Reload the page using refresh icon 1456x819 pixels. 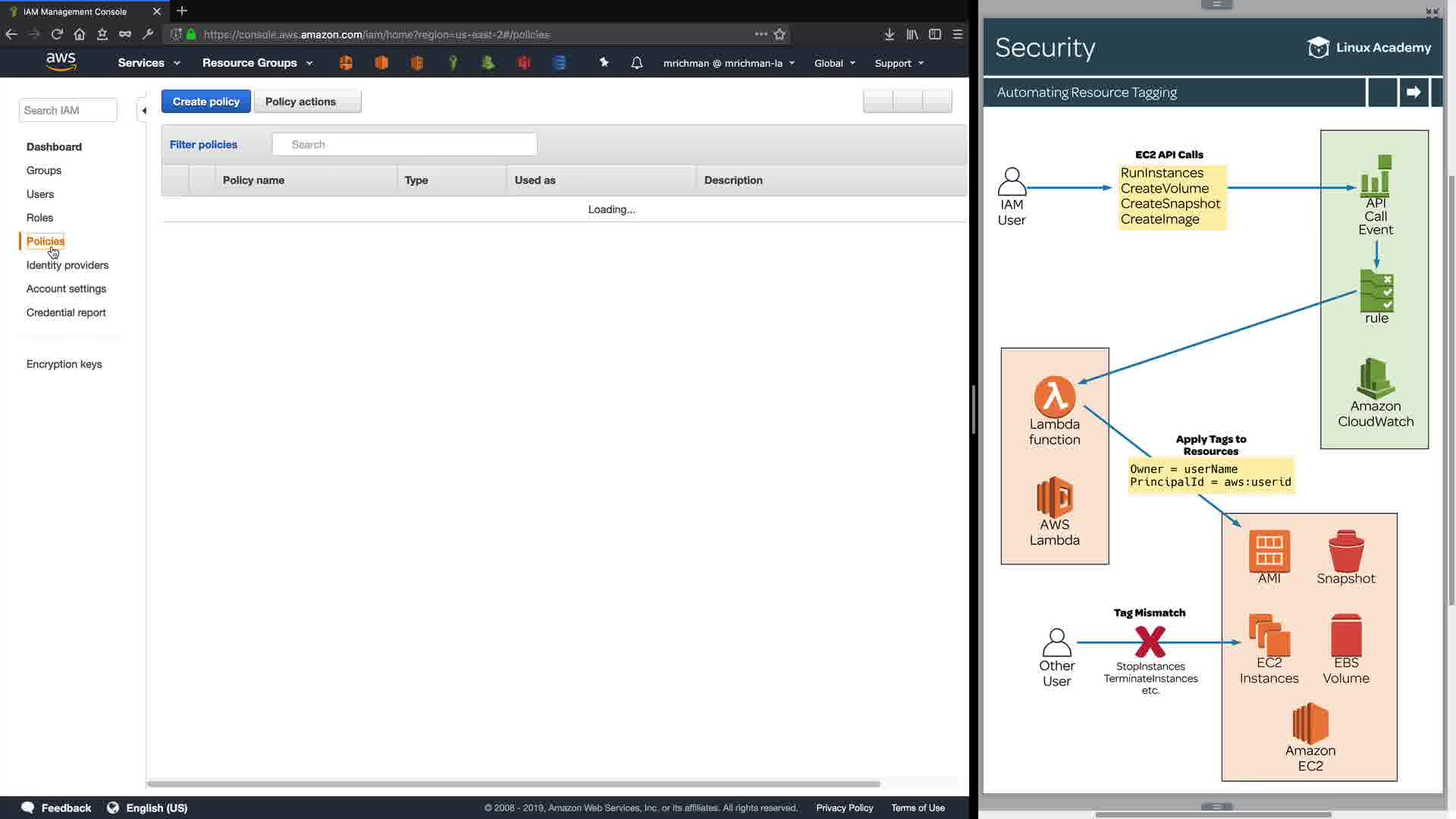[x=57, y=34]
